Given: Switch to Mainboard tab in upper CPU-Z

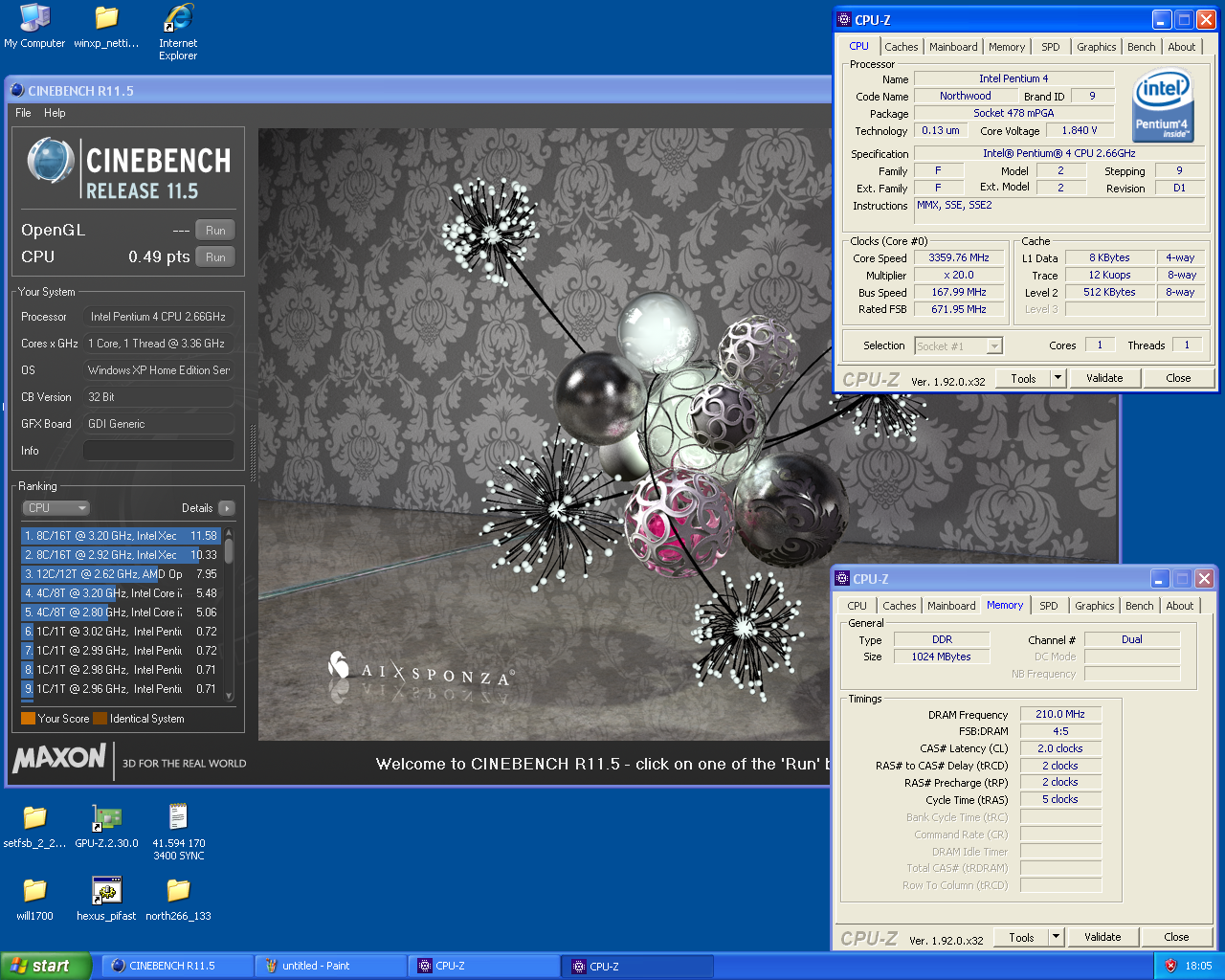Looking at the screenshot, I should [x=953, y=47].
